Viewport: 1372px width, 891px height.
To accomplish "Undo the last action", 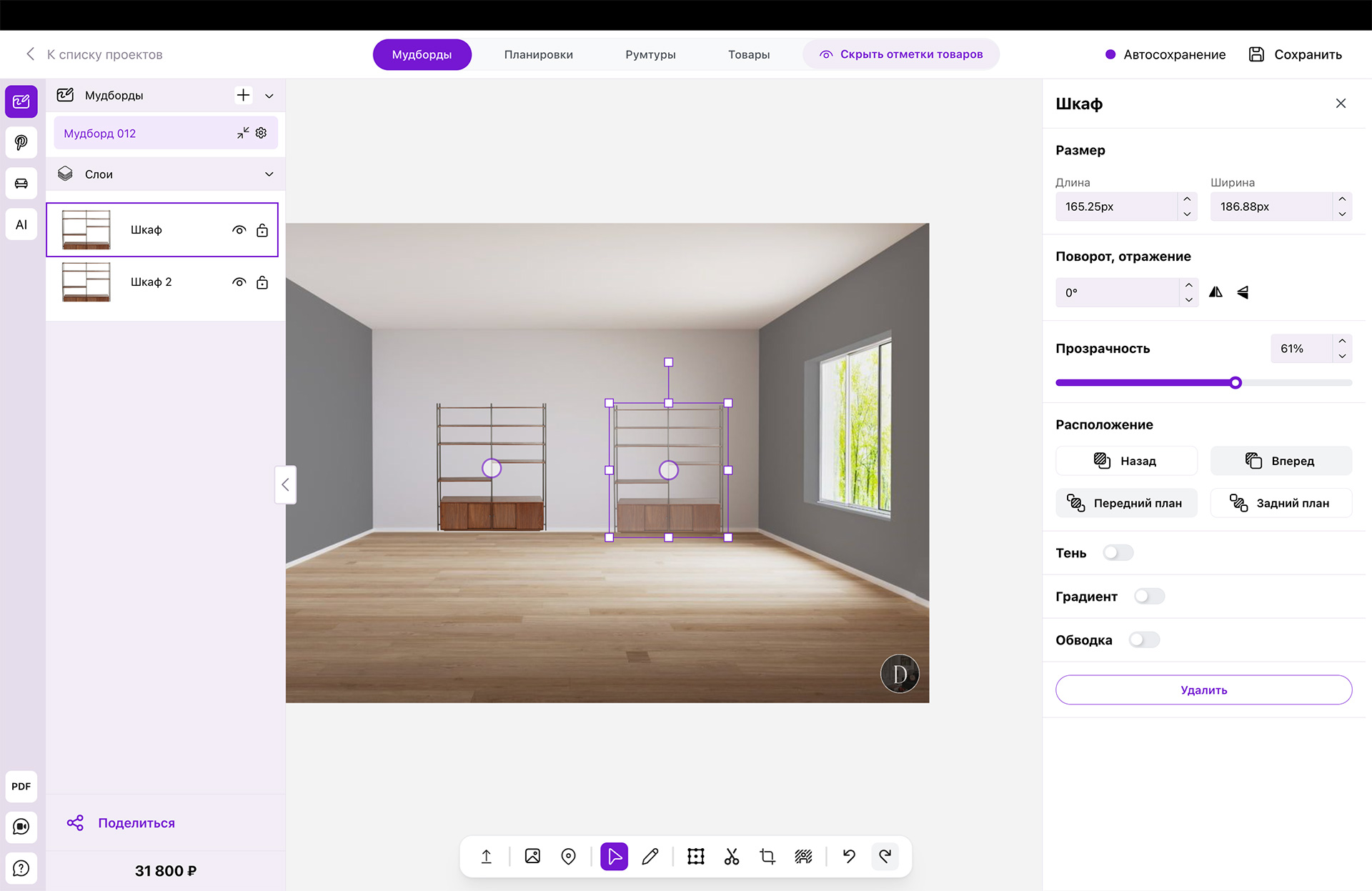I will point(849,856).
